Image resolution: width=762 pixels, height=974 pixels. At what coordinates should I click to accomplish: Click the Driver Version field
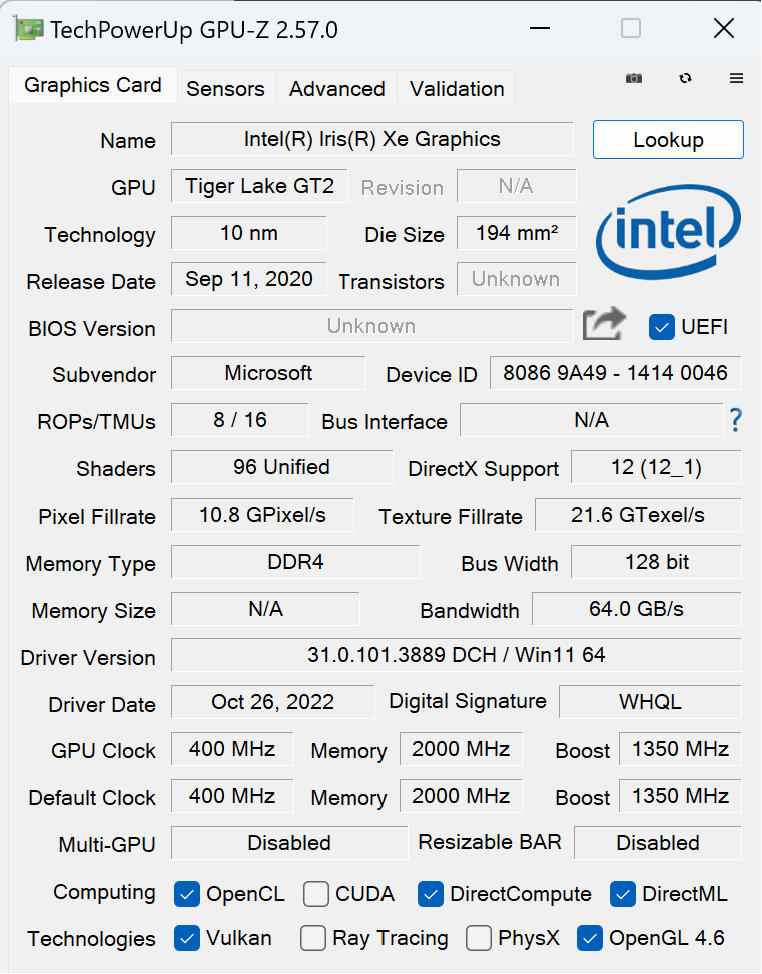coord(456,655)
